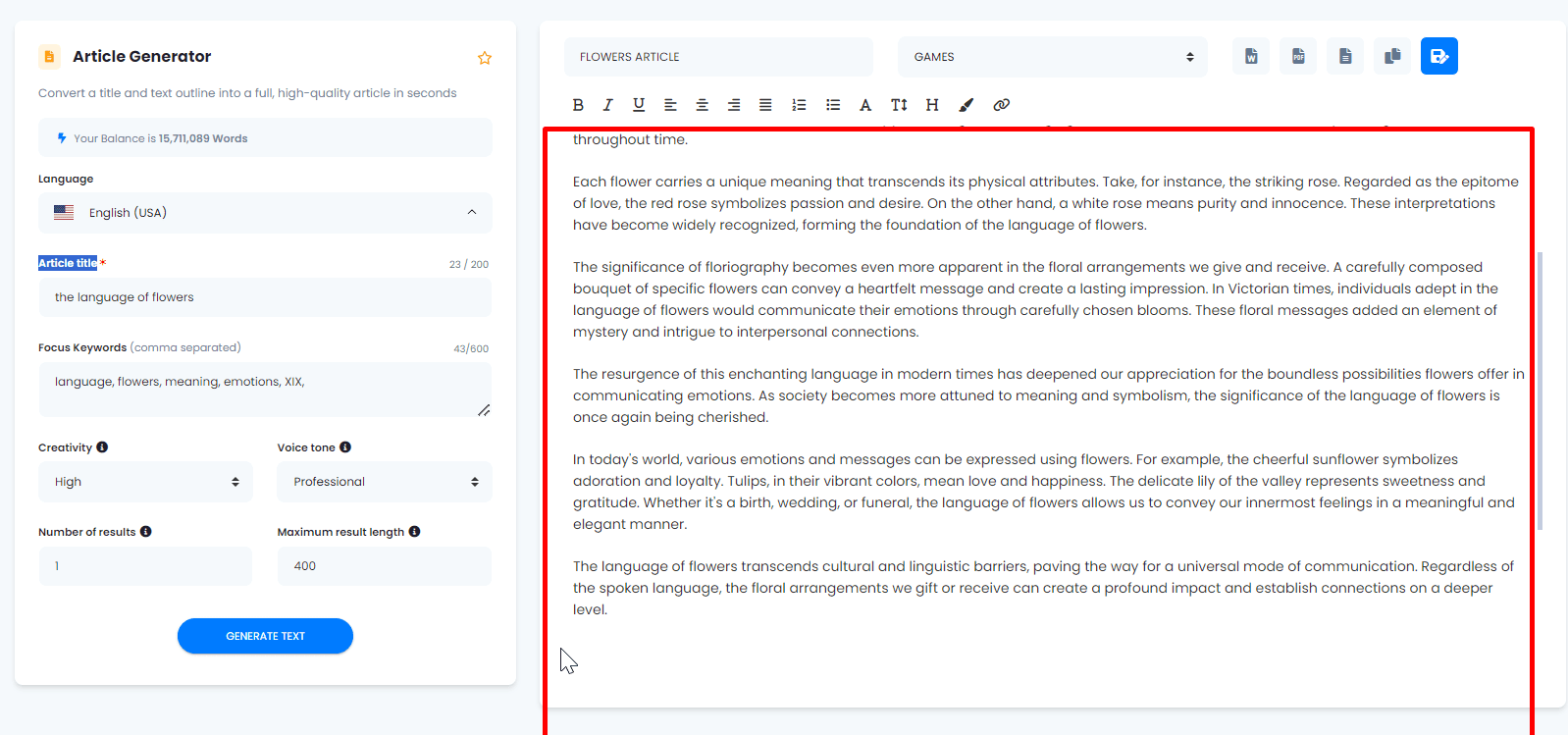This screenshot has width=1568, height=735.
Task: Open the heading format tool
Action: click(932, 105)
